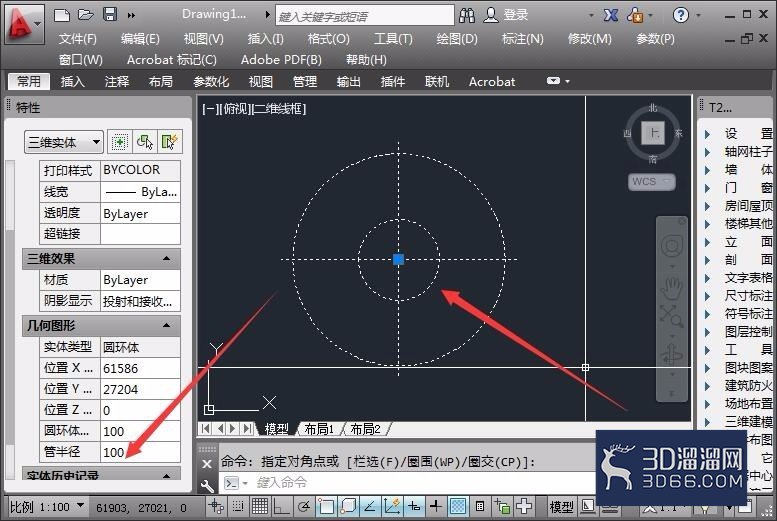Click the Open file folder icon
This screenshot has width=777, height=521.
(86, 15)
